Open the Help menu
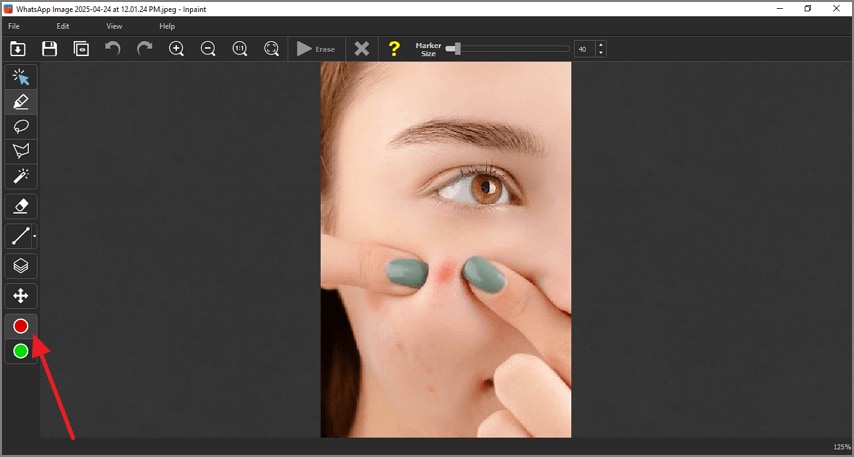Viewport: 854px width, 457px height. (x=167, y=26)
